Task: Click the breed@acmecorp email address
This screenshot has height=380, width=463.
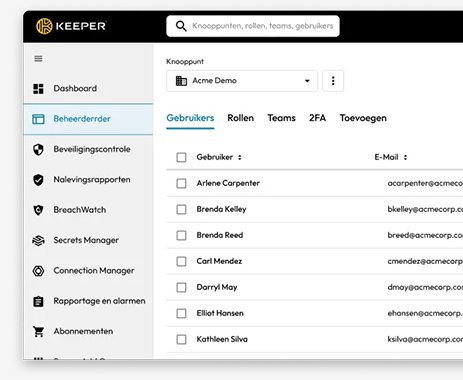Action: coord(425,235)
